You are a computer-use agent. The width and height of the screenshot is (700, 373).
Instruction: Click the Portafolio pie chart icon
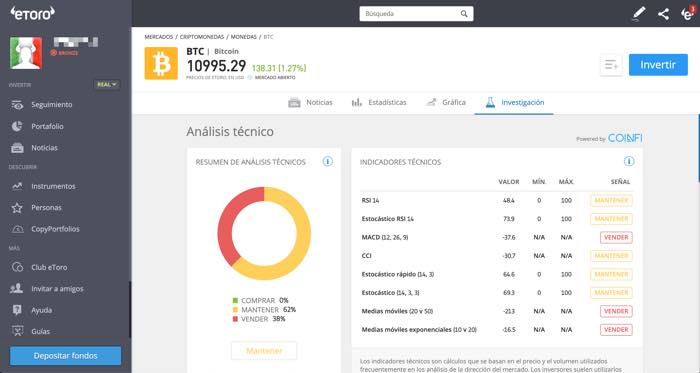[x=17, y=126]
